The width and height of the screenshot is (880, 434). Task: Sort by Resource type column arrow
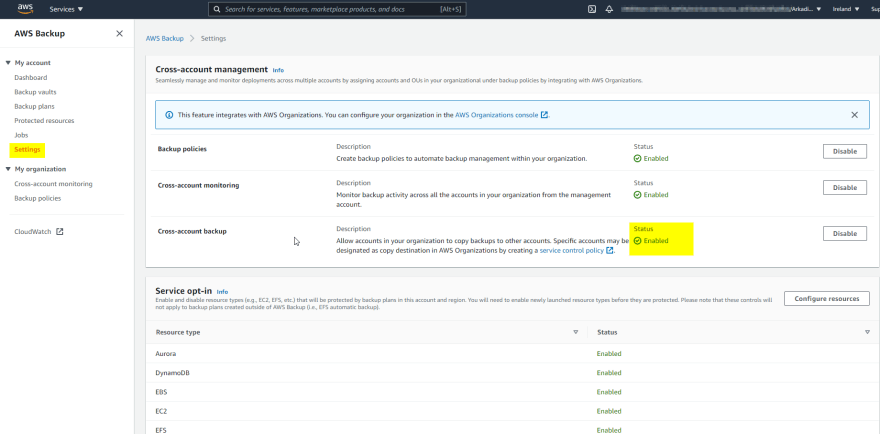575,332
